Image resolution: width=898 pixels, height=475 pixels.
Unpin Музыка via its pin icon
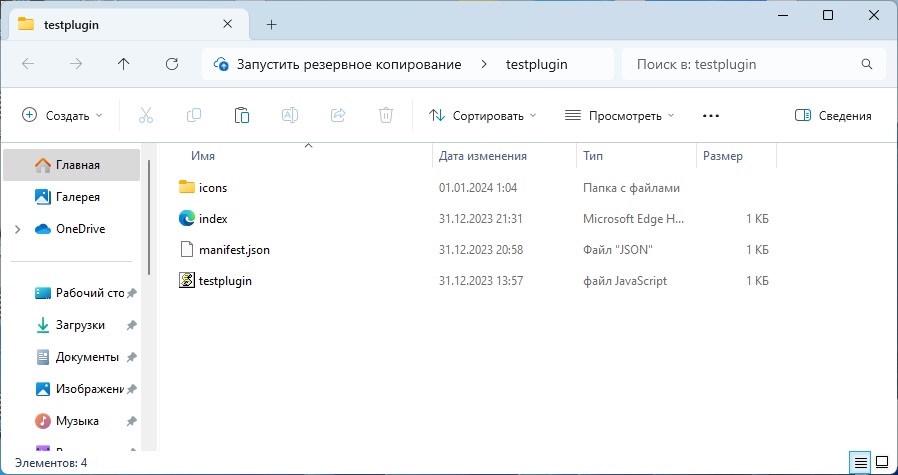(x=131, y=421)
